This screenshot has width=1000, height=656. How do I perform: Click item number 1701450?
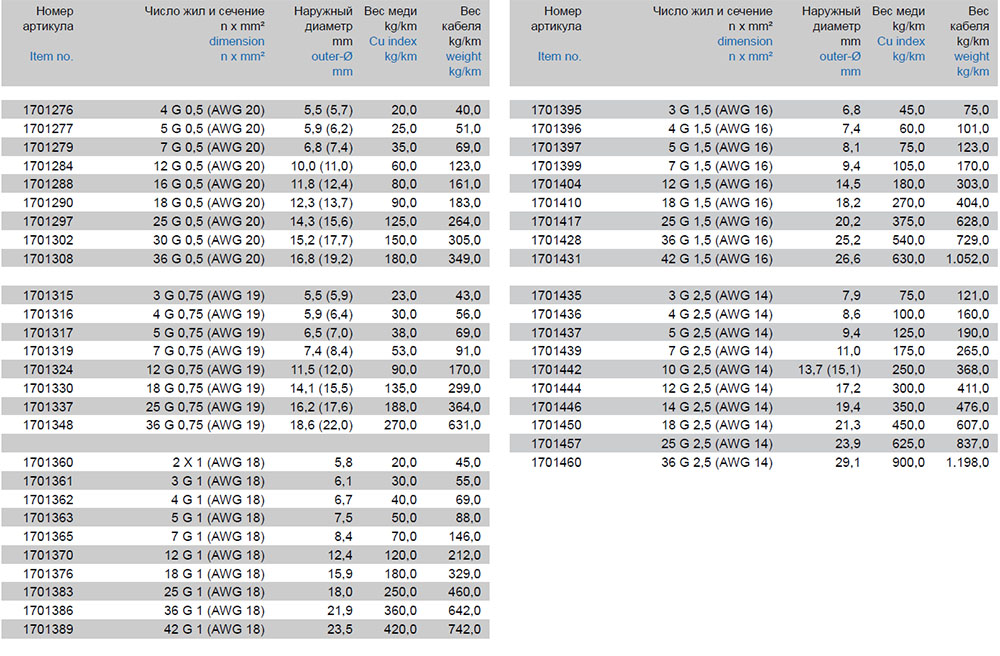pyautogui.click(x=557, y=425)
